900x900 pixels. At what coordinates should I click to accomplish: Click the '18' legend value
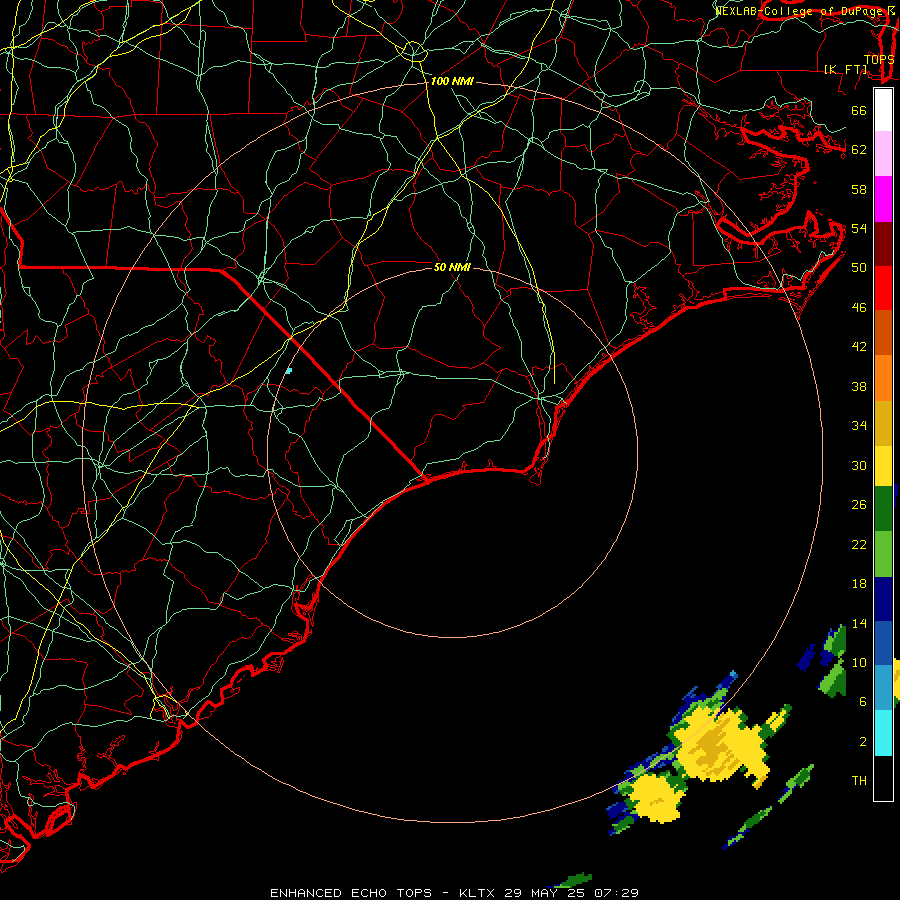click(x=859, y=584)
